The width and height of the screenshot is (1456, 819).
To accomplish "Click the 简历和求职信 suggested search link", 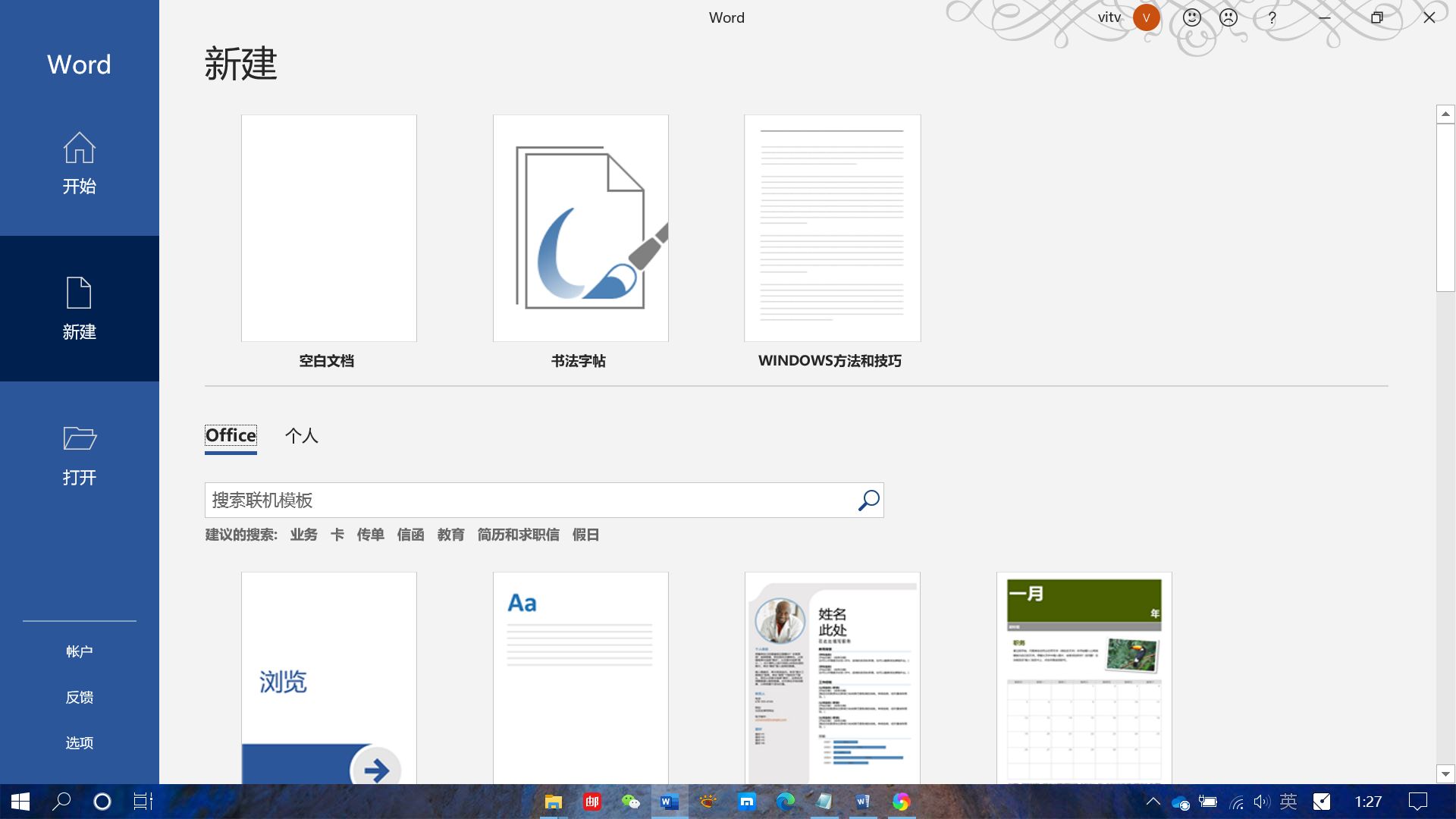I will 518,535.
